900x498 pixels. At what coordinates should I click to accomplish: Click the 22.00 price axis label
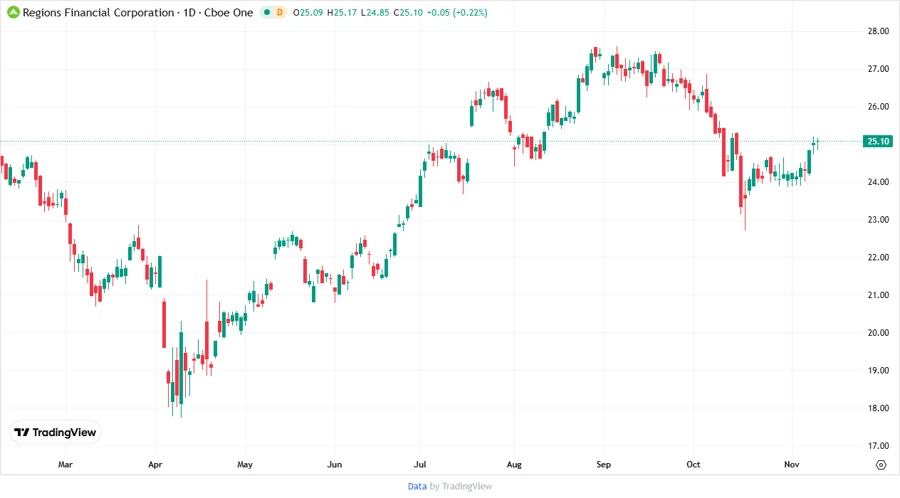[878, 258]
